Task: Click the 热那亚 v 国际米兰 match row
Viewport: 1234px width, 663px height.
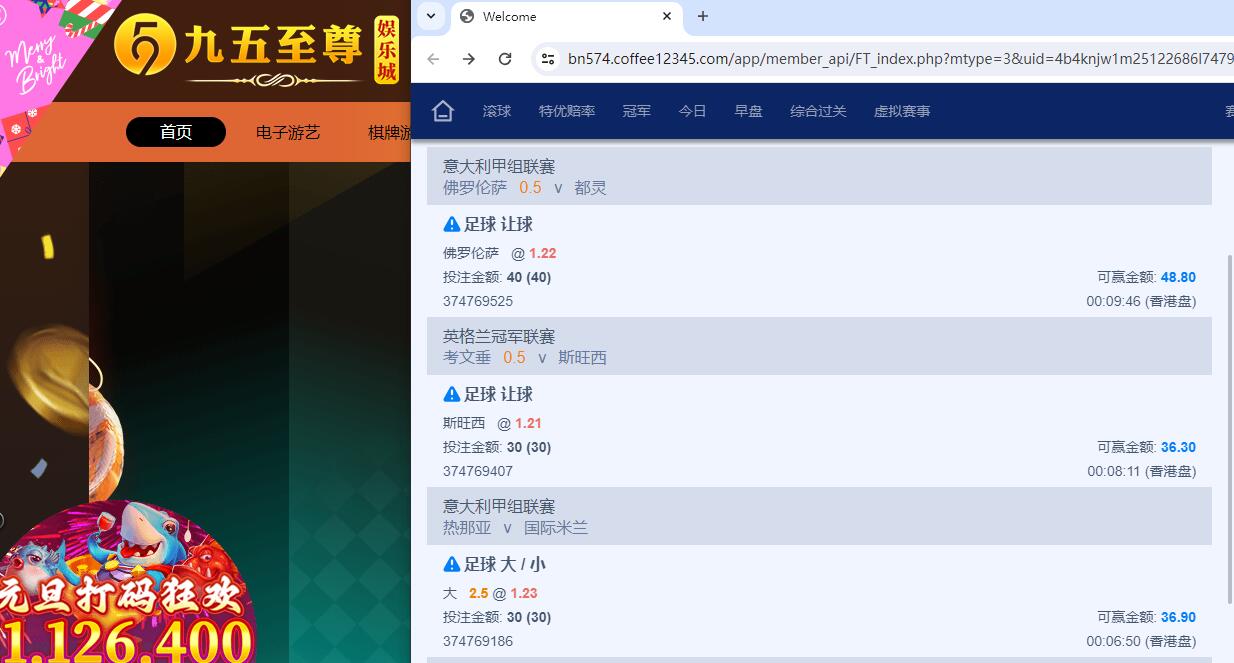Action: pyautogui.click(x=516, y=527)
